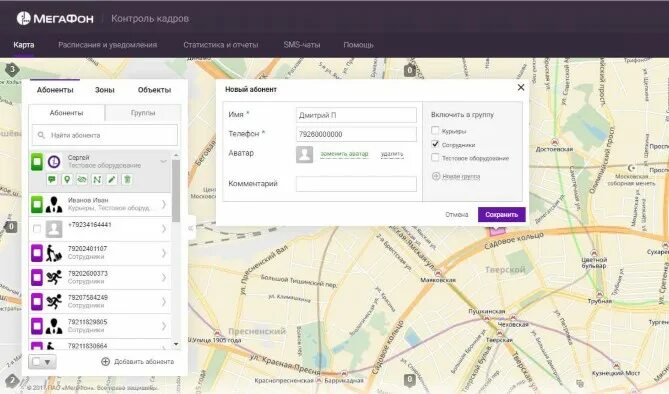Open Расписания и уведомления tab

pos(108,45)
